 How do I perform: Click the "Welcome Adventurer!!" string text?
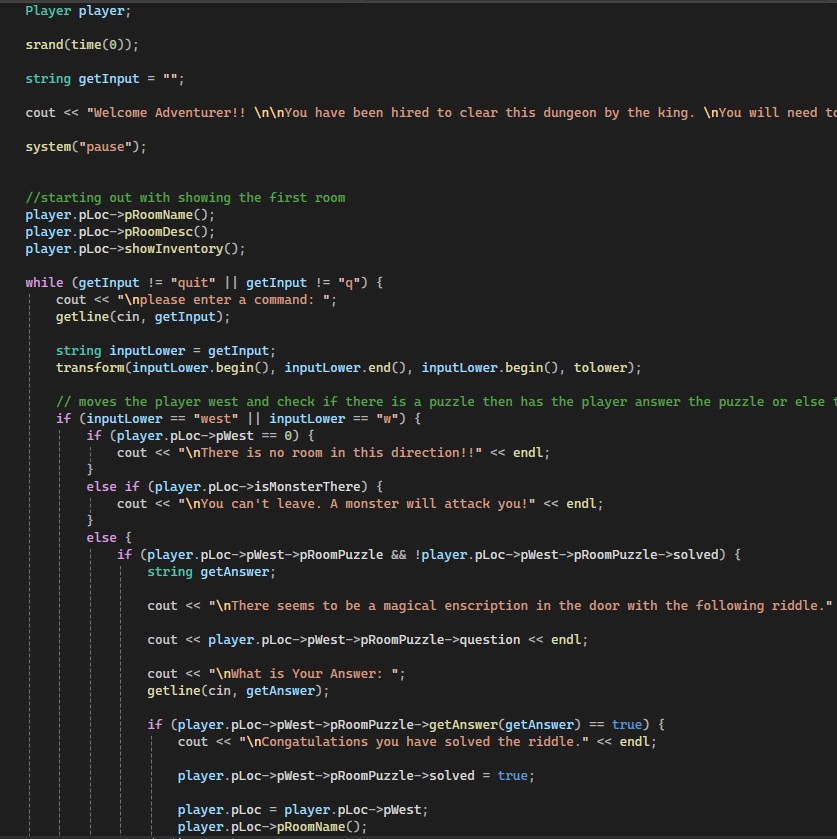166,113
